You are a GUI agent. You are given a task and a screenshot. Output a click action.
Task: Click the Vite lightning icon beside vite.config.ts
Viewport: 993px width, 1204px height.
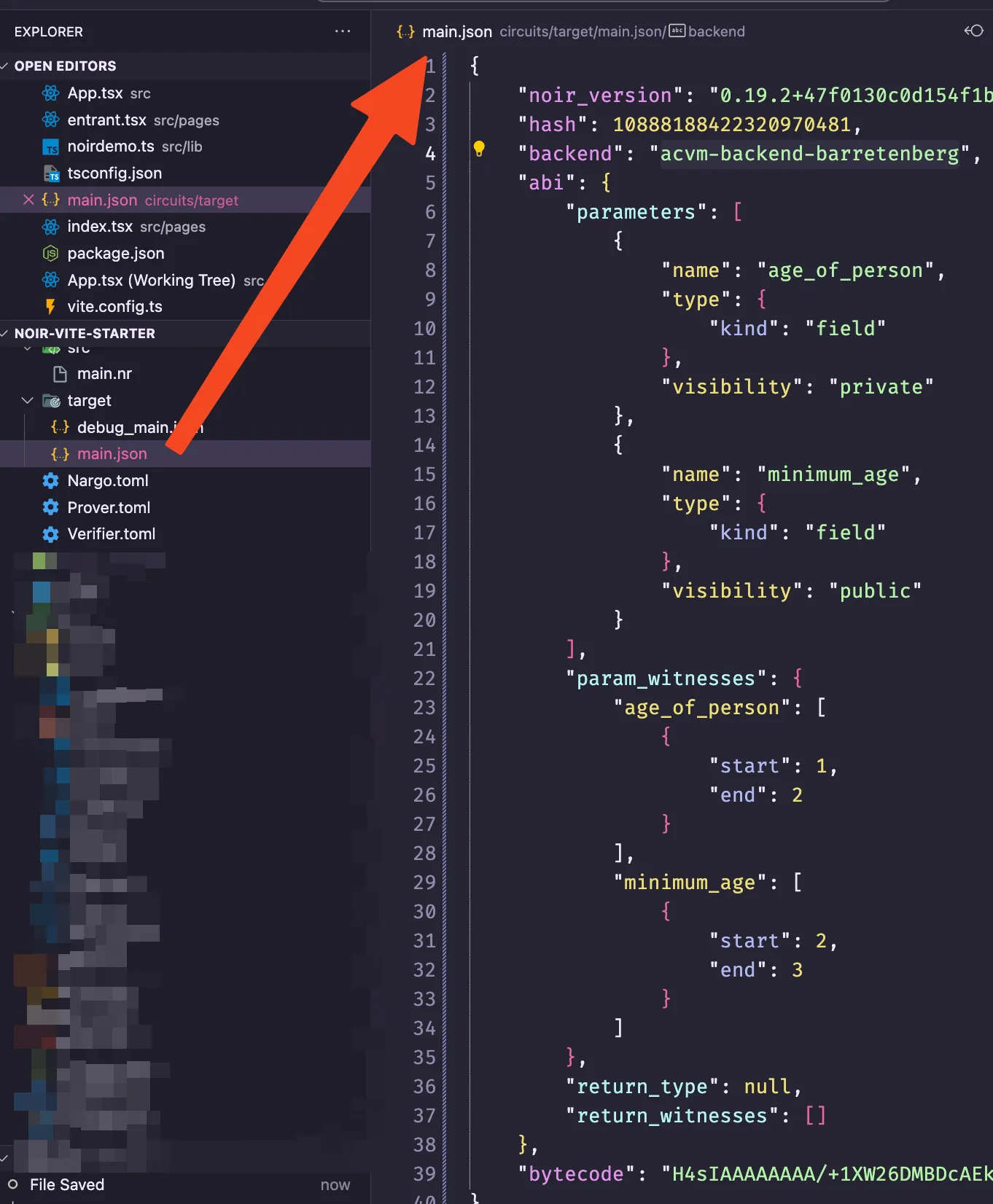click(50, 307)
